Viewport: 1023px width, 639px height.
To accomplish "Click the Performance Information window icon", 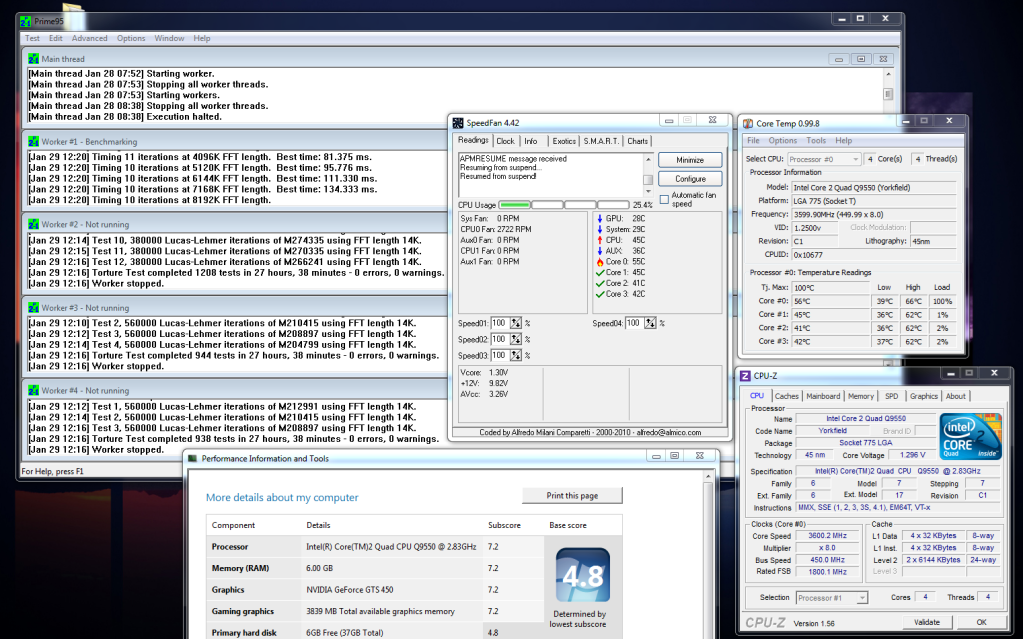I will pos(192,458).
